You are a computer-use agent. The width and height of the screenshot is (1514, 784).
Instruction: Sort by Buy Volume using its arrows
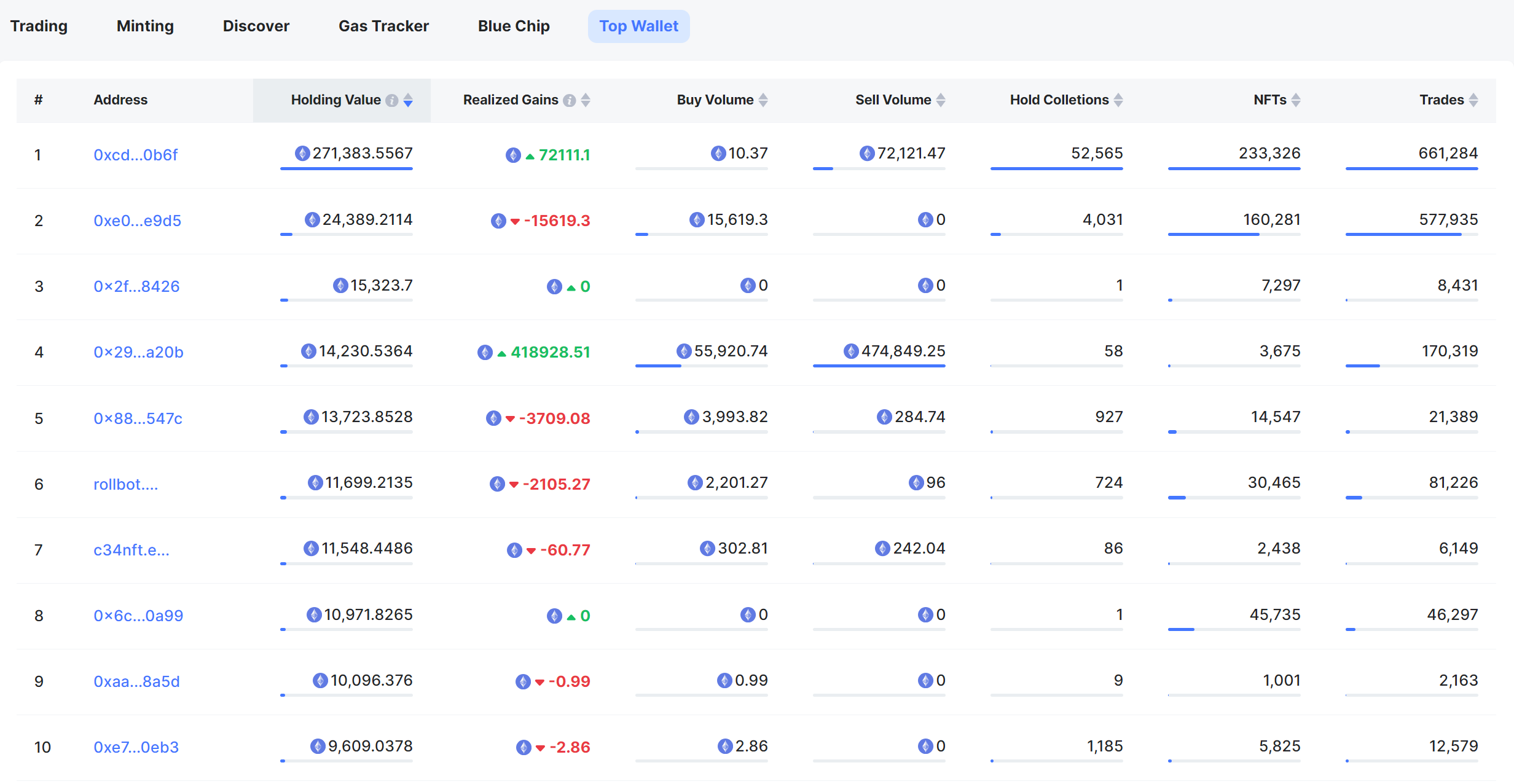point(763,100)
